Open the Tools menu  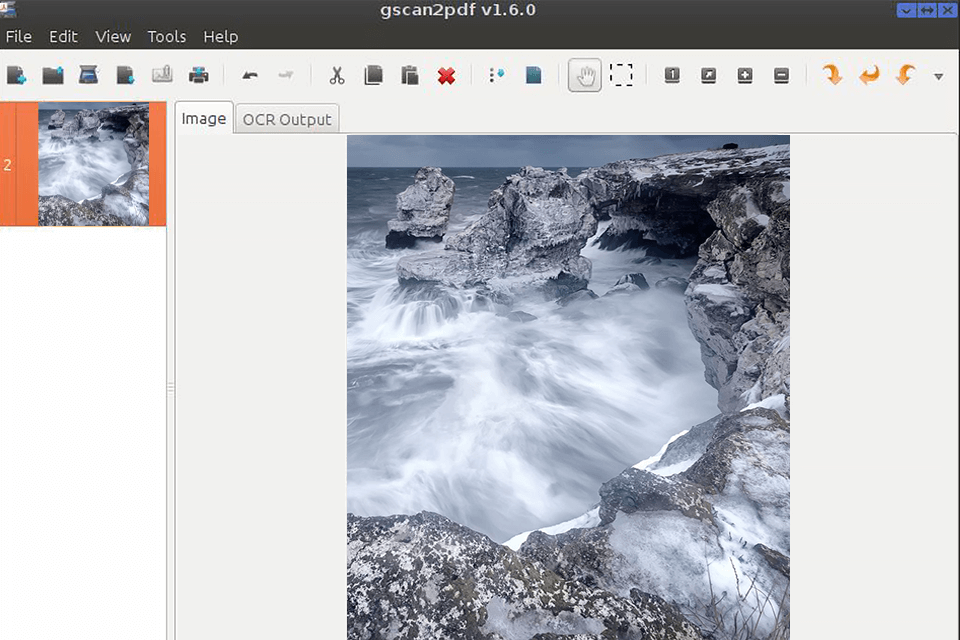point(166,36)
